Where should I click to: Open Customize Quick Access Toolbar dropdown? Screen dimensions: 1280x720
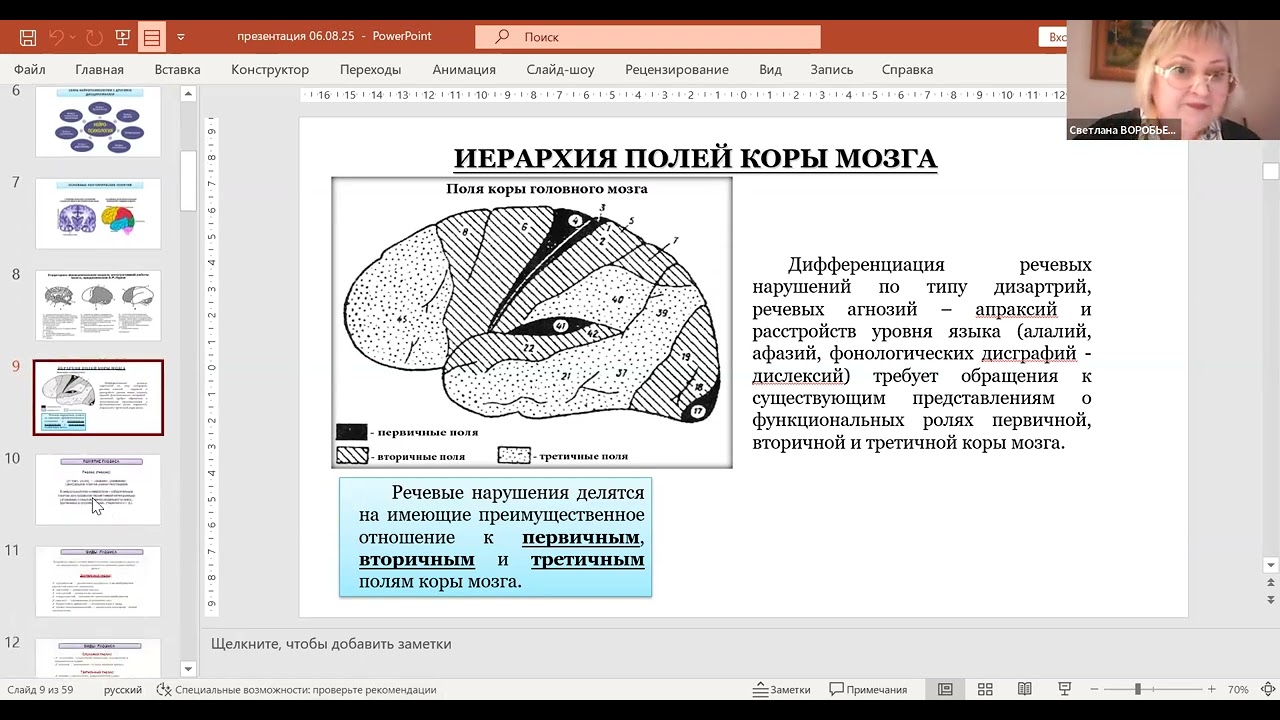coord(181,37)
